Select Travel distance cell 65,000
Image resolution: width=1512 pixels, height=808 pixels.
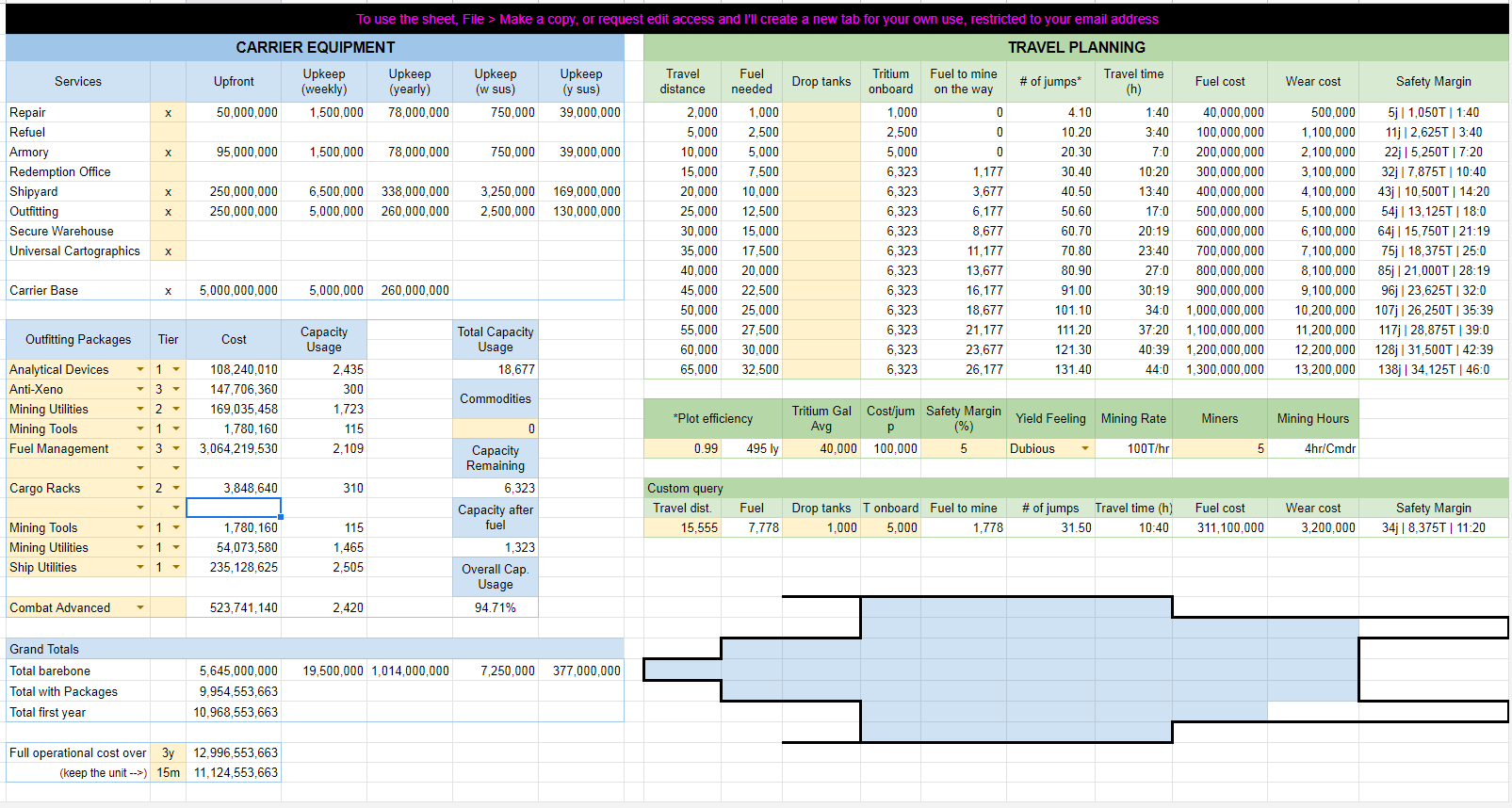[x=683, y=370]
